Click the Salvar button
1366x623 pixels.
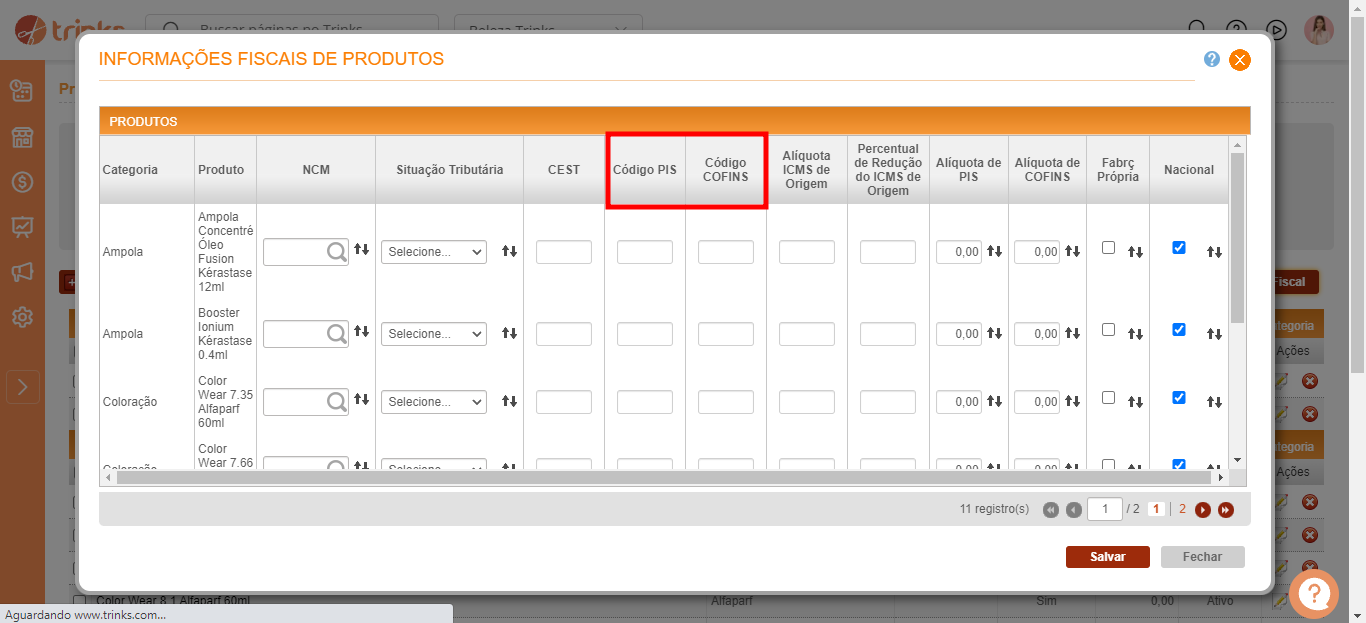[1107, 557]
